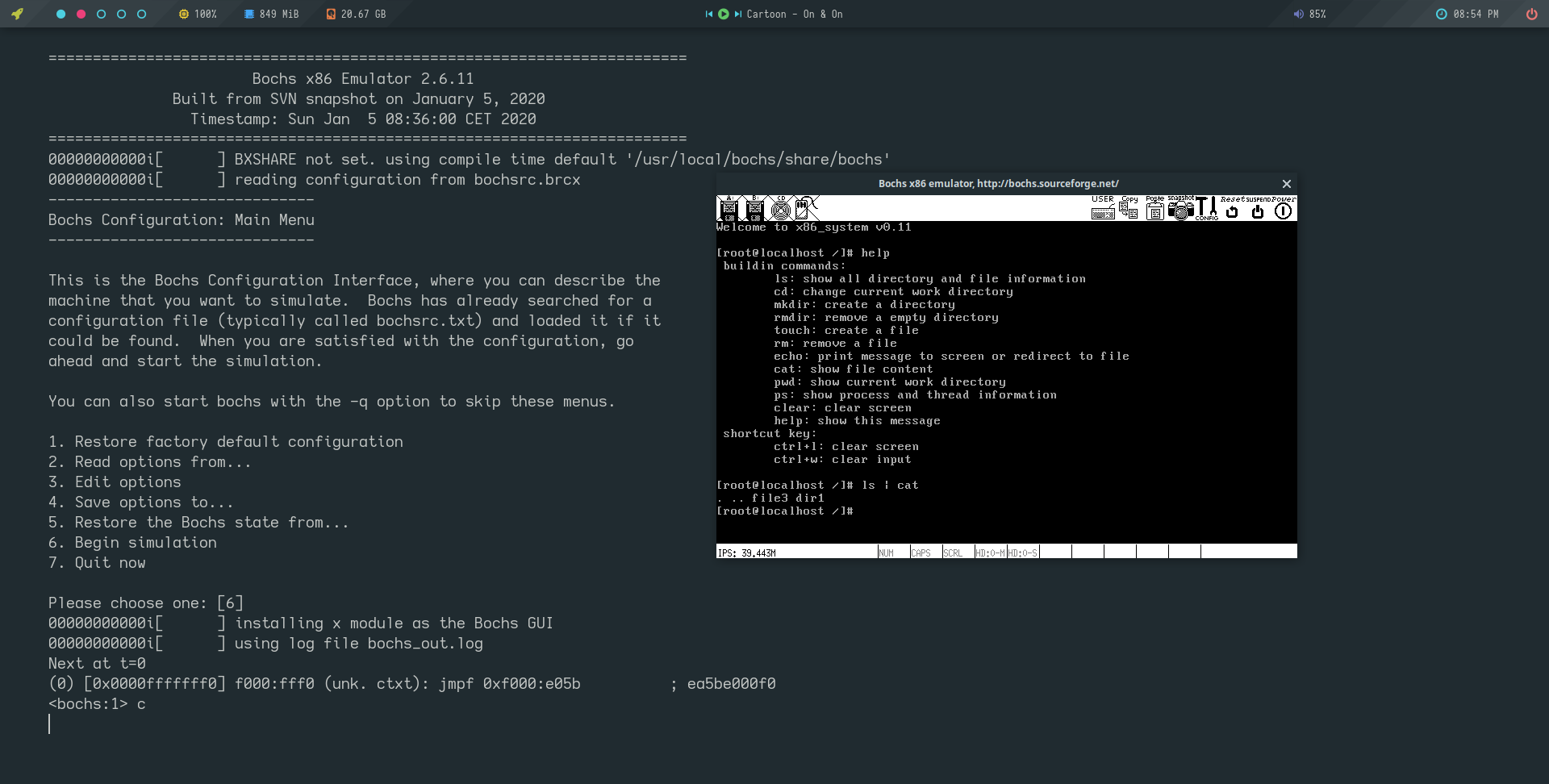Click 'using log file bochs_out.log' line
The image size is (1549, 784).
358,644
